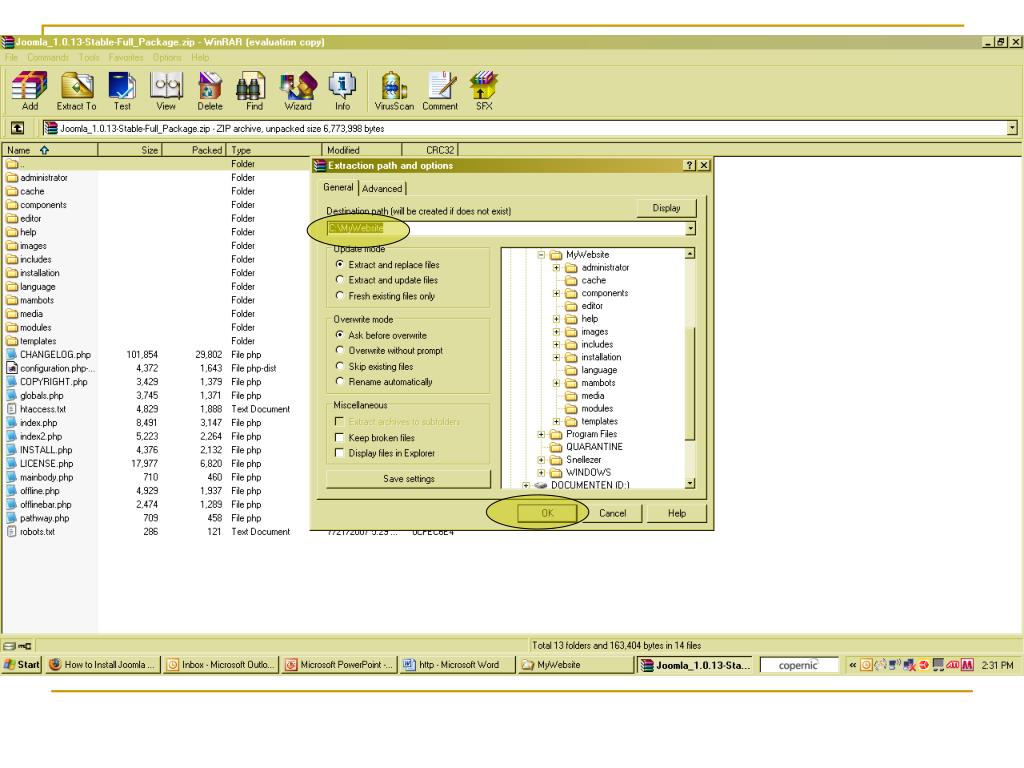Select the QUARANTINE folder in the tree
The height and width of the screenshot is (768, 1024).
586,447
